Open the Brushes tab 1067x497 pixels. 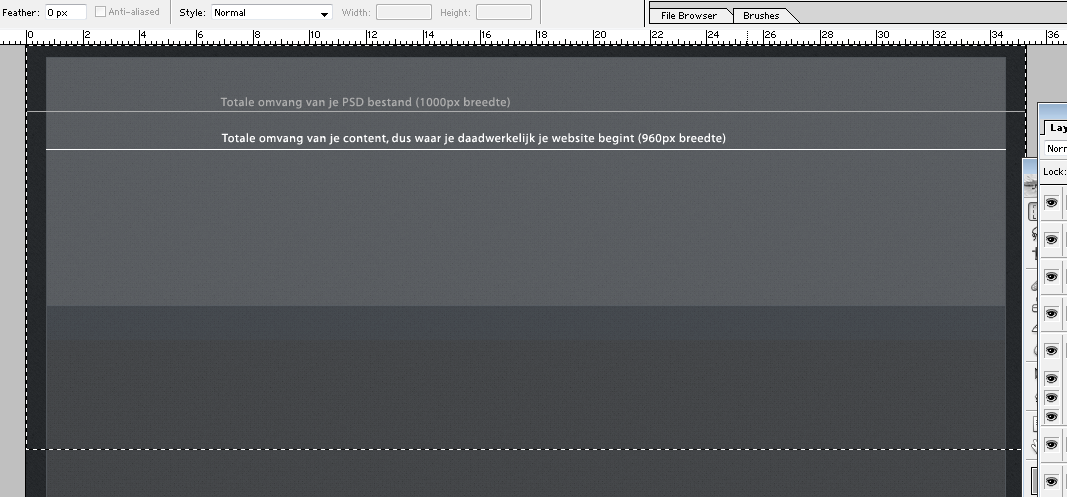tap(762, 16)
